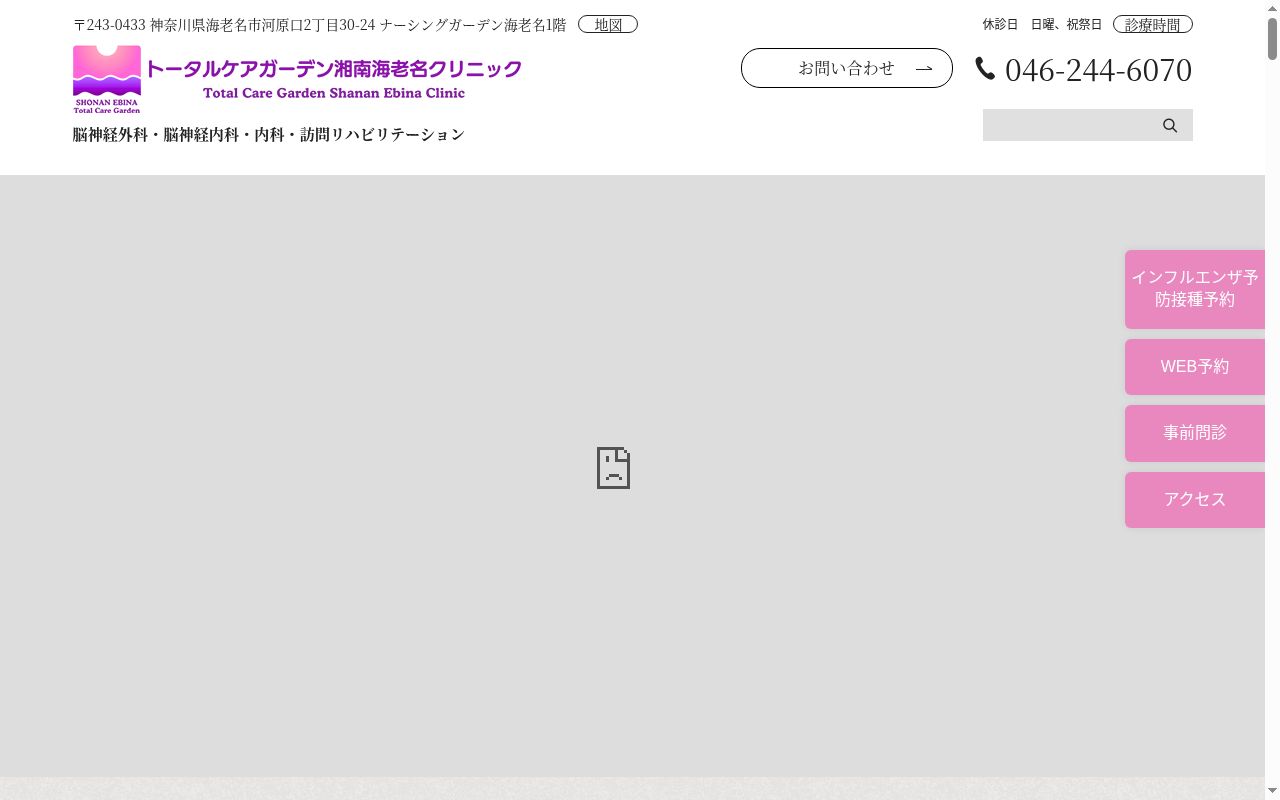Click the phone handset icon
The height and width of the screenshot is (800, 1280).
pos(985,68)
